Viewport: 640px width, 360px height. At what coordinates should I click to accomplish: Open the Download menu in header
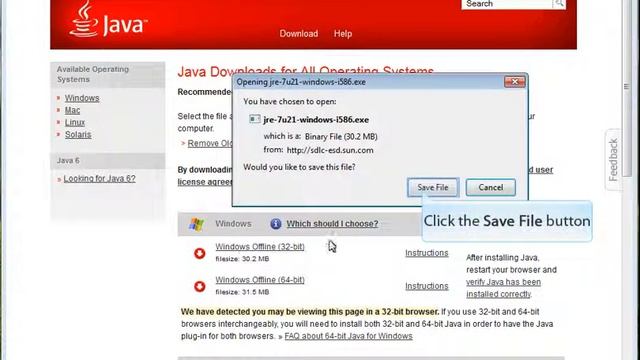coord(299,34)
